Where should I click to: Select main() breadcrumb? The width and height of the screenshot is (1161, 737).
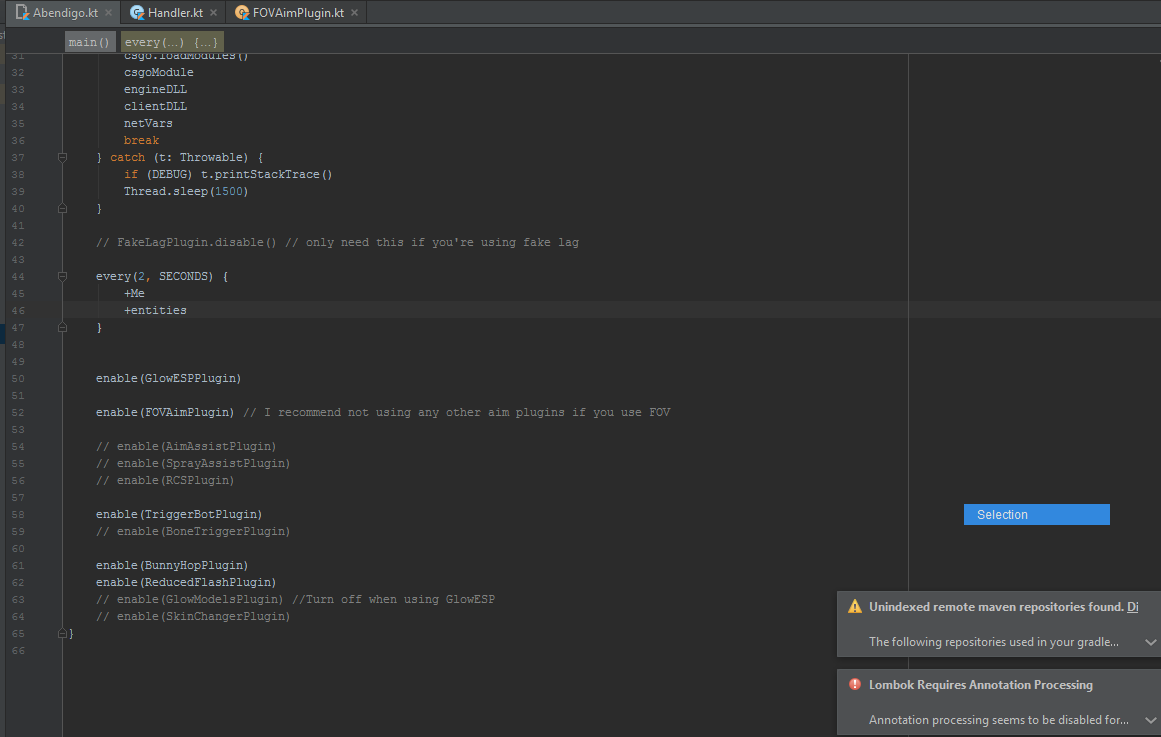89,42
